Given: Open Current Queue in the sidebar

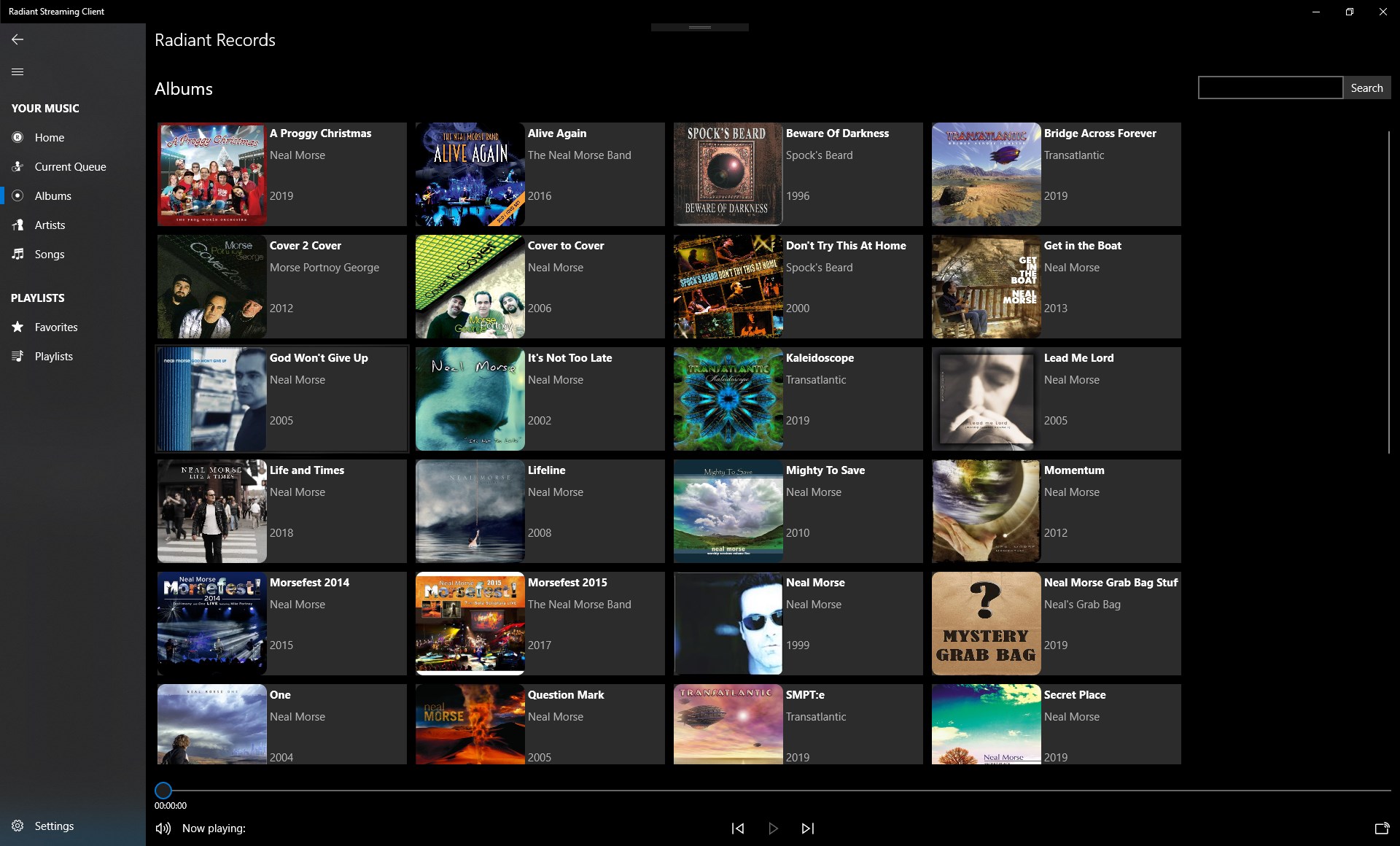Looking at the screenshot, I should pyautogui.click(x=70, y=167).
